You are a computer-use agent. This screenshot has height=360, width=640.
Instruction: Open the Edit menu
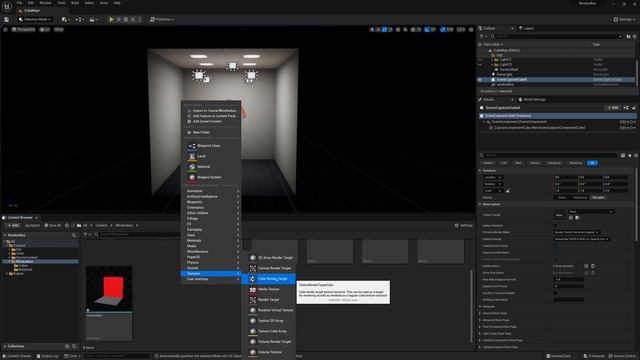point(31,3)
